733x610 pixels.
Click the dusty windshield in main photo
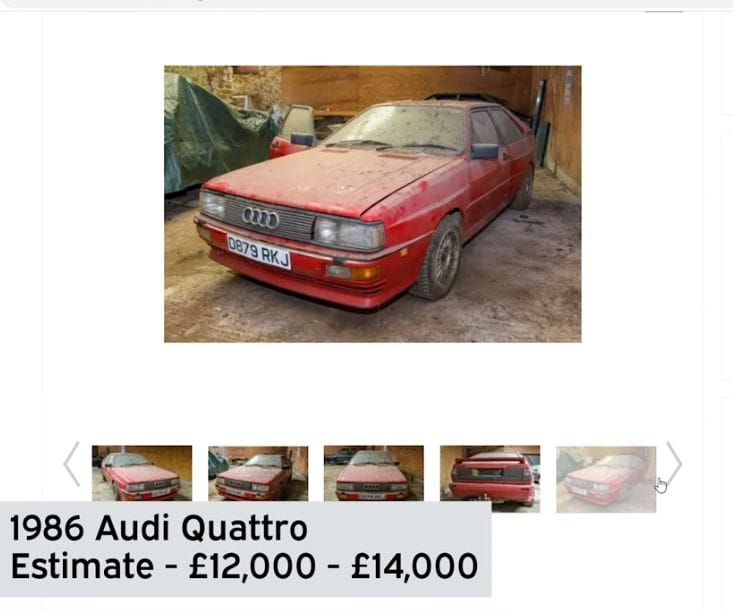coord(397,128)
